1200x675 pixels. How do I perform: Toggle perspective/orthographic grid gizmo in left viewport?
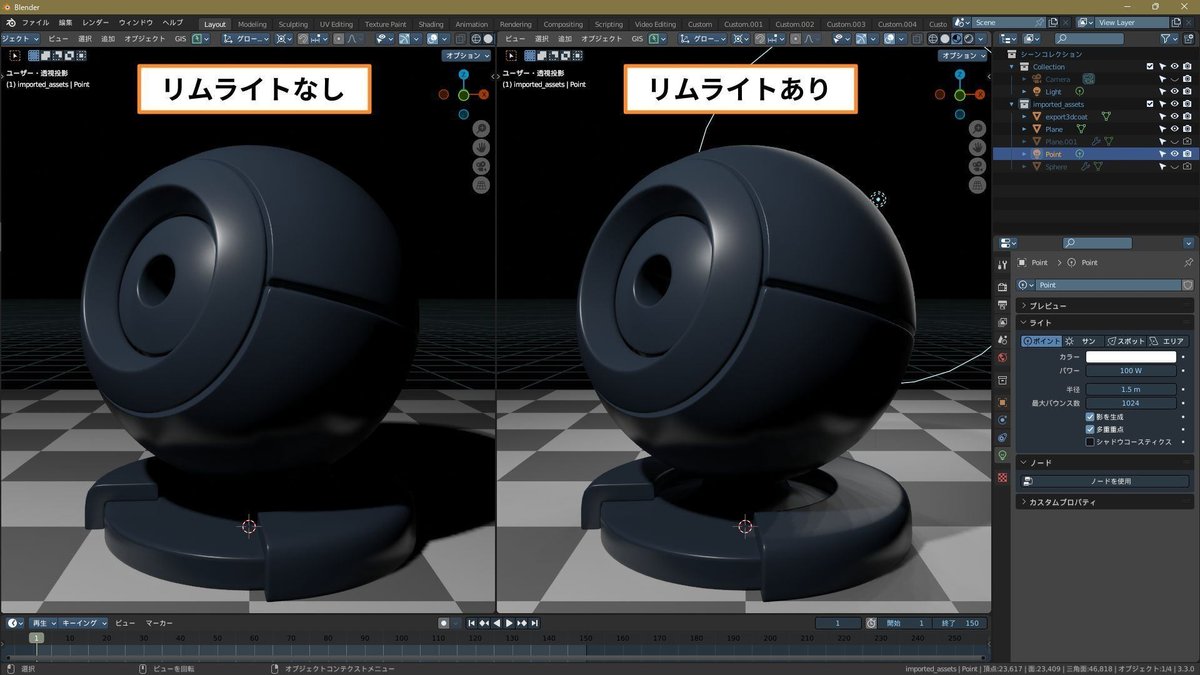(481, 185)
